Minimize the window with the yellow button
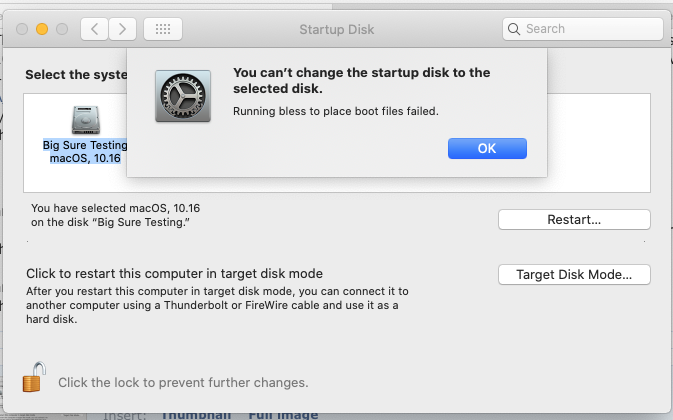673x420 pixels. pyautogui.click(x=42, y=29)
